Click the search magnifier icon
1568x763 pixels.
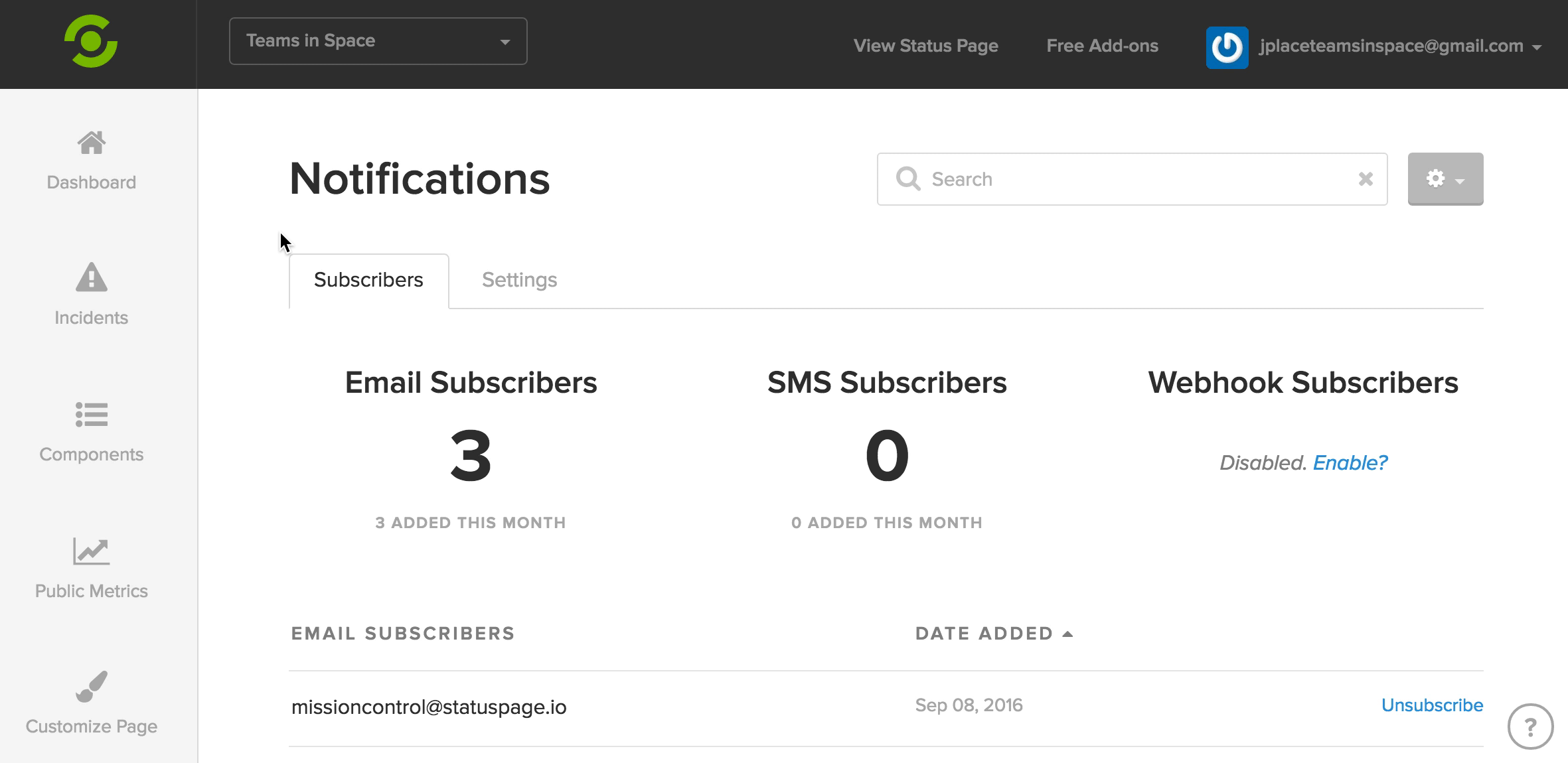908,179
